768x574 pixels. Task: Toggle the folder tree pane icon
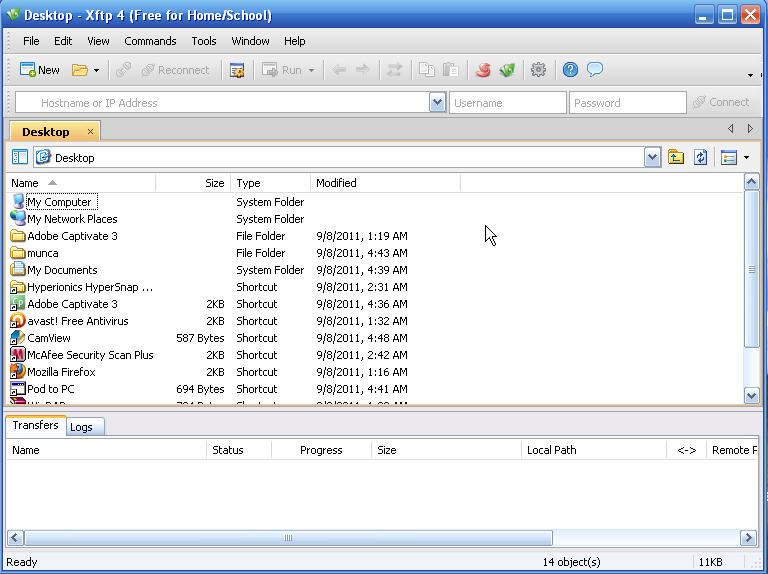[x=20, y=157]
